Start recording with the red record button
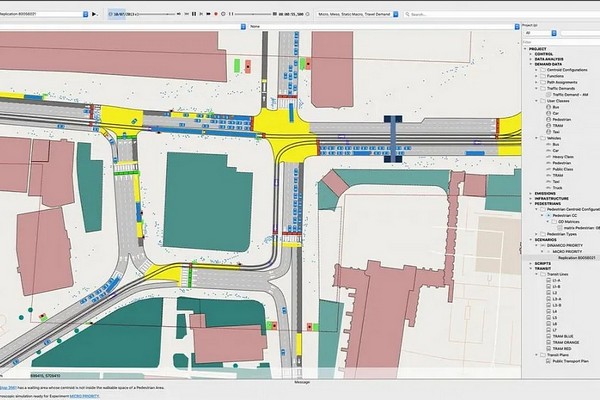The width and height of the screenshot is (600, 400). tap(216, 14)
